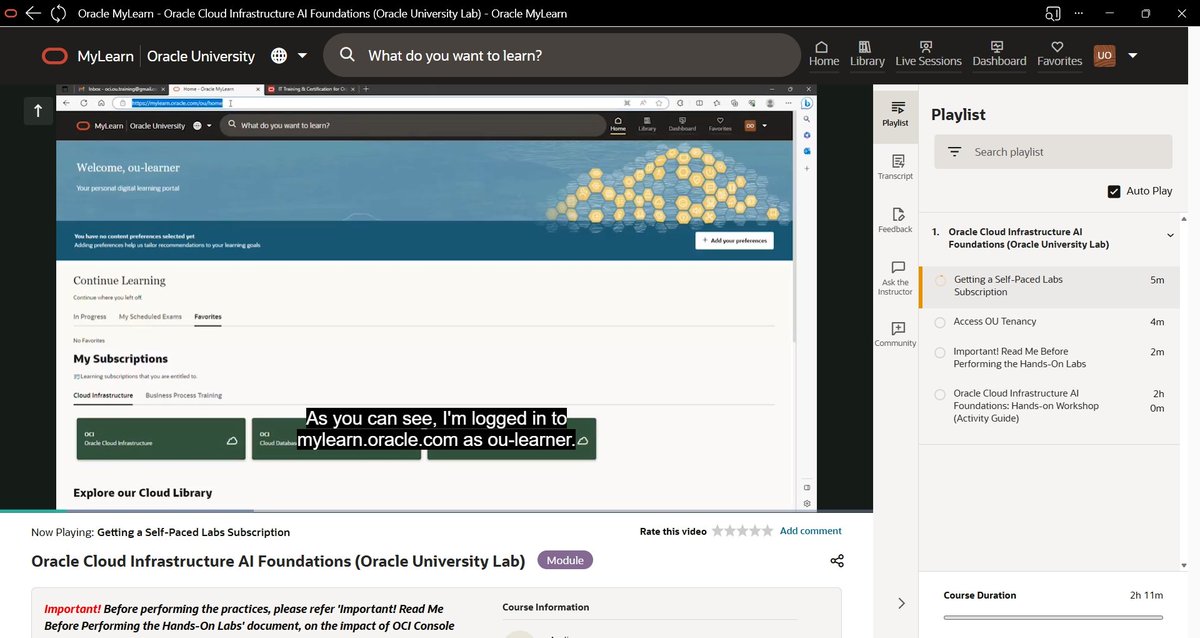Open Live Sessions in the top nav
This screenshot has width=1200, height=638.
pyautogui.click(x=928, y=54)
